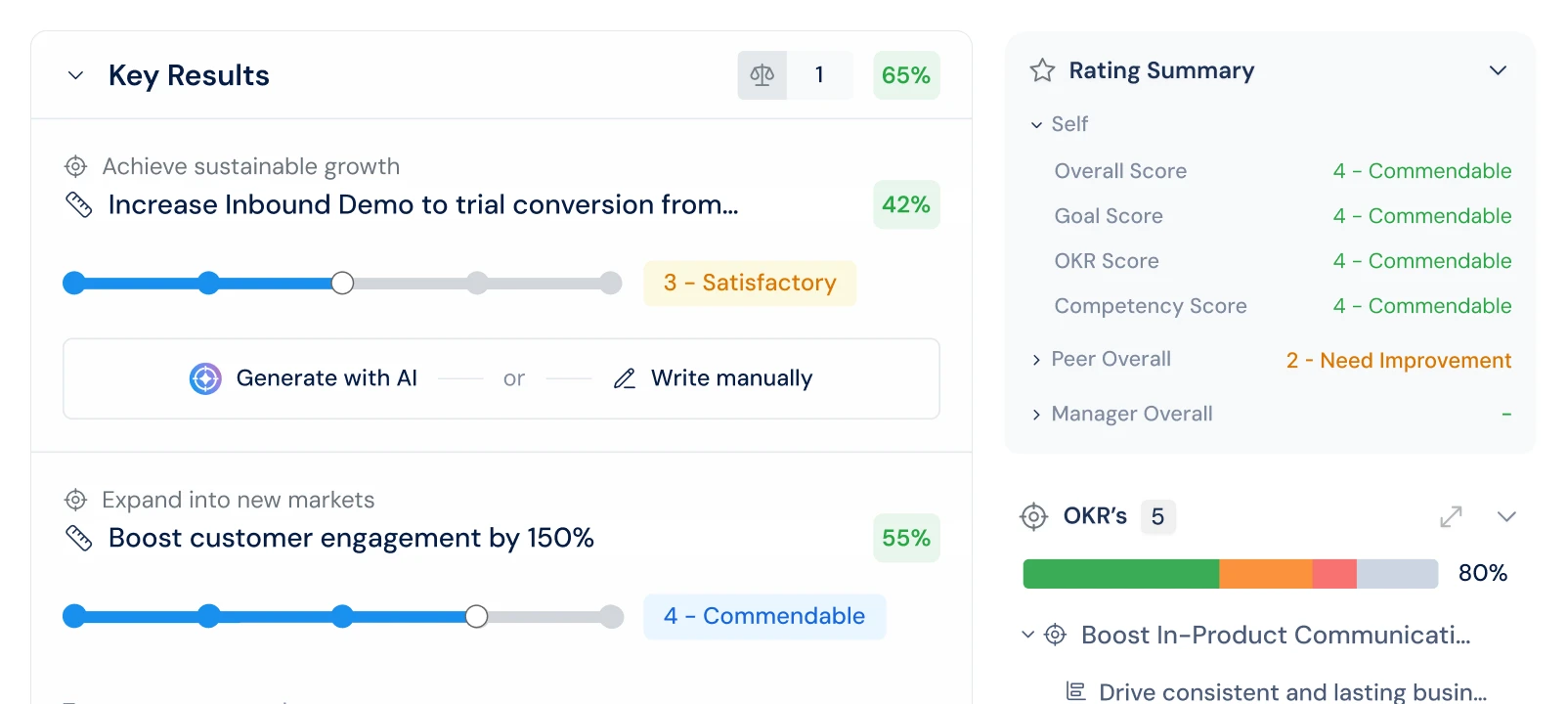Click the OKR's target icon
Viewport: 1568px width, 704px height.
[1033, 516]
